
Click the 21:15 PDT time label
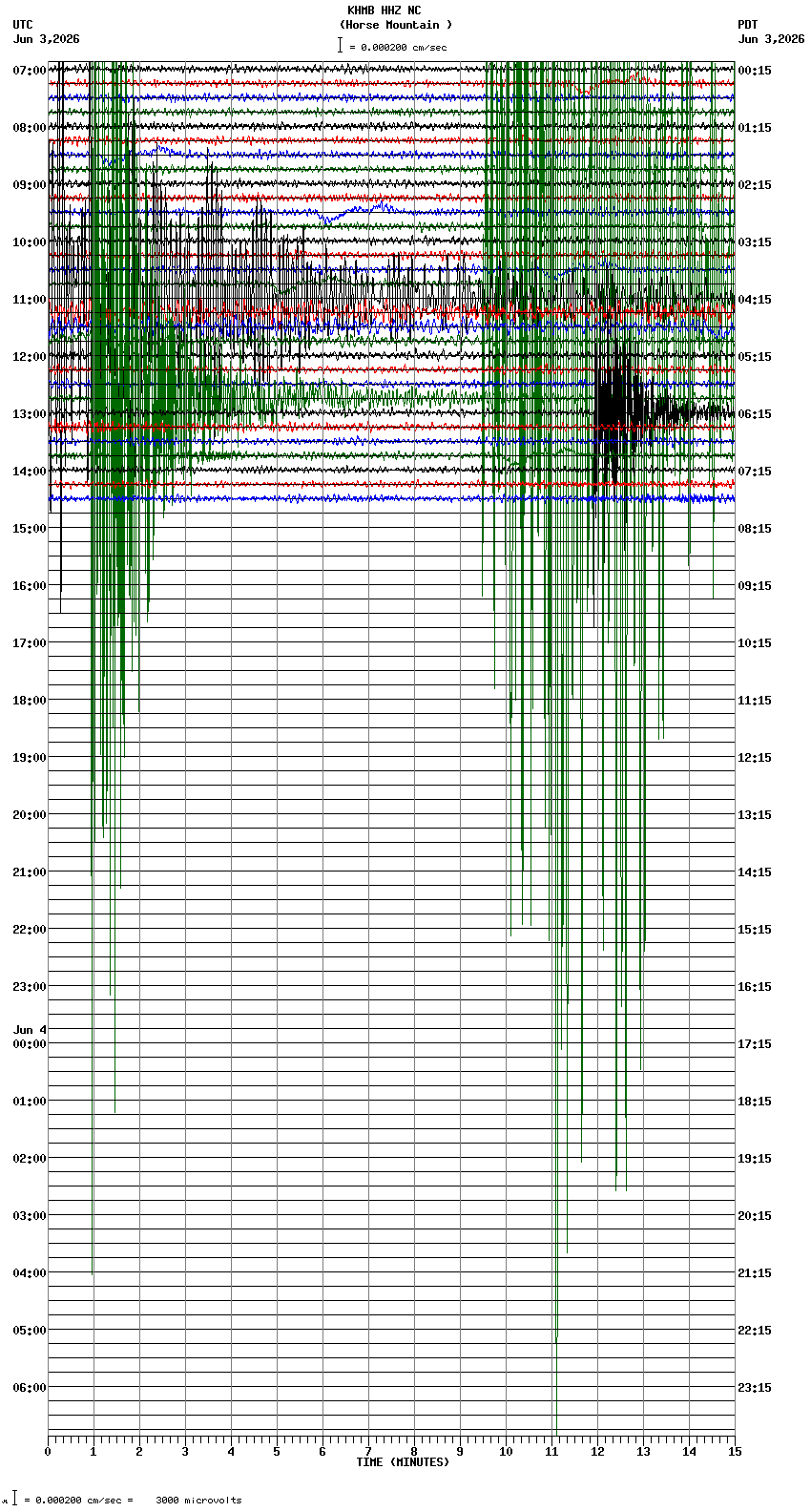755,1273
